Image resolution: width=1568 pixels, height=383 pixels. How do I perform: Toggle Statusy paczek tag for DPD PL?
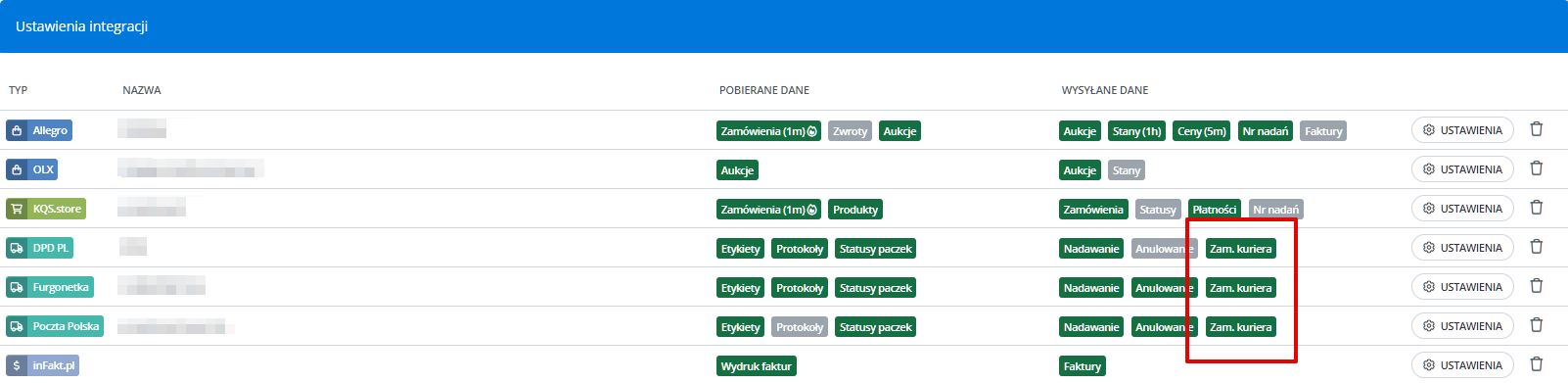tap(875, 249)
